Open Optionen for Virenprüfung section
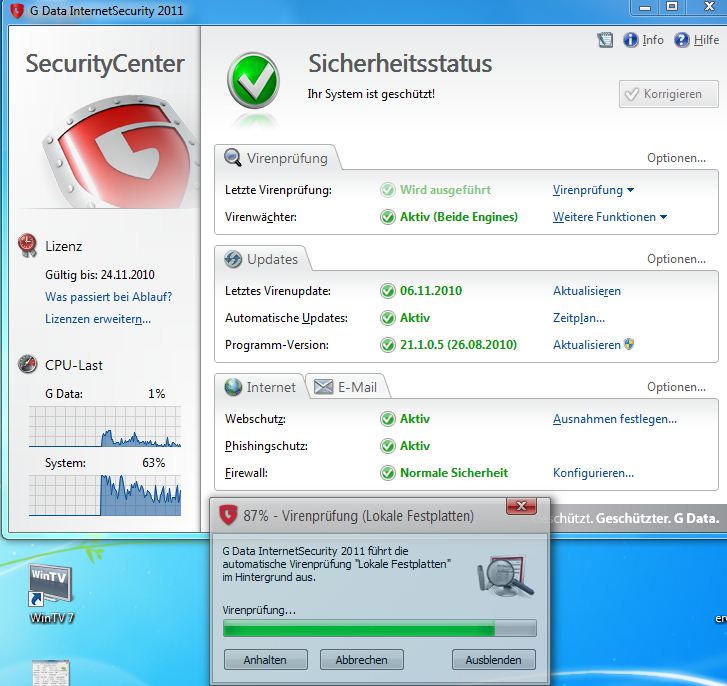The image size is (727, 686). [676, 158]
